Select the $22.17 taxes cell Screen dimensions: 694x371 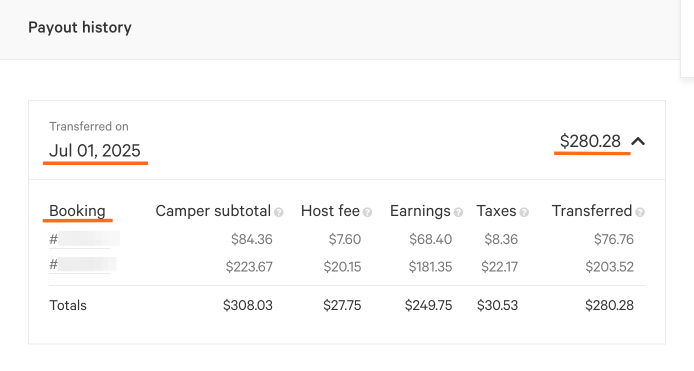click(499, 267)
